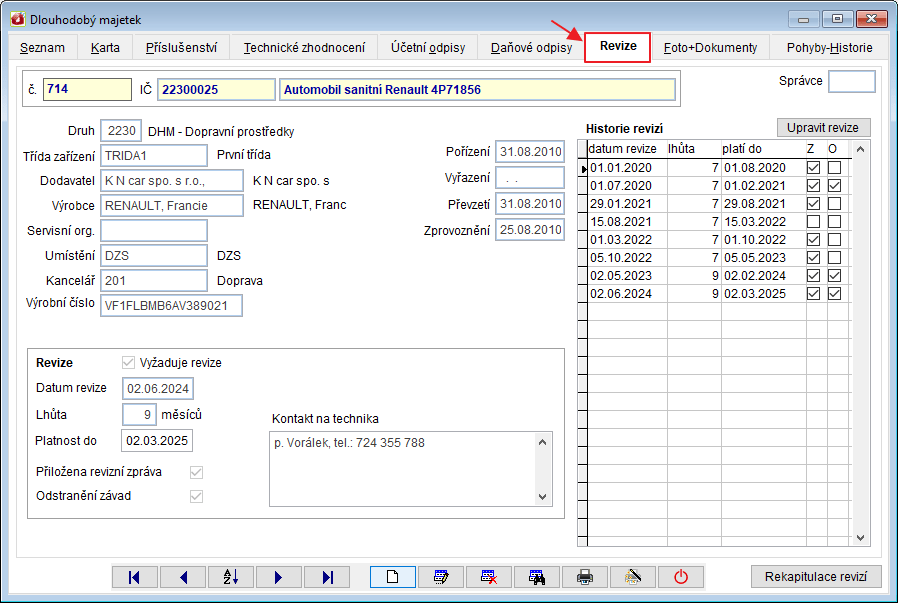898x603 pixels.
Task: Switch to the Karta tab
Action: pos(105,48)
